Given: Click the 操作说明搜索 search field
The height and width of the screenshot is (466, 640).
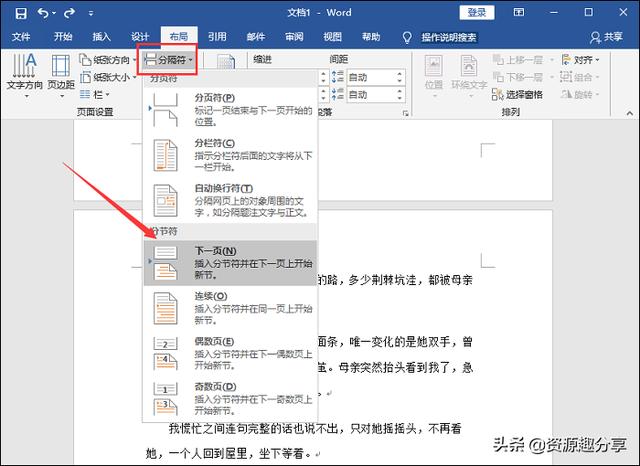Looking at the screenshot, I should 449,38.
